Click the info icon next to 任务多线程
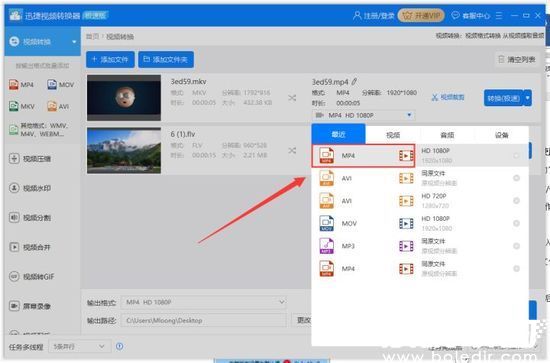 [120, 347]
